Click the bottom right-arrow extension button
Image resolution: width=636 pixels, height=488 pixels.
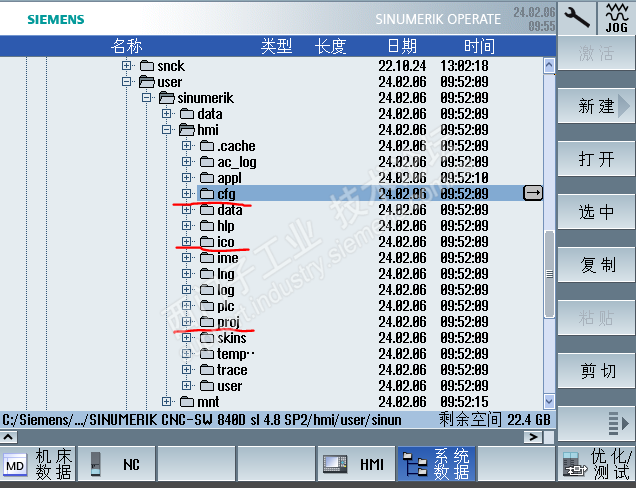(533, 437)
